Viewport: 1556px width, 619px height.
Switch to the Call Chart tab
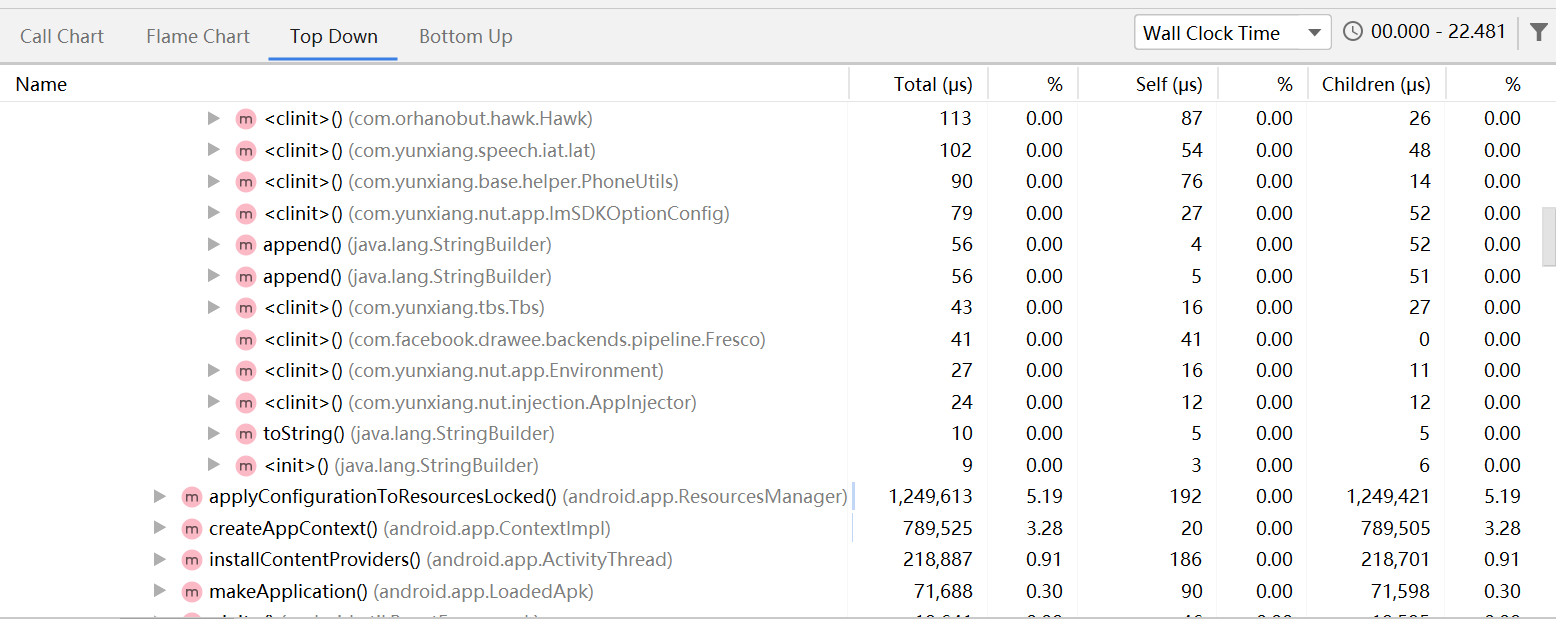tap(62, 37)
